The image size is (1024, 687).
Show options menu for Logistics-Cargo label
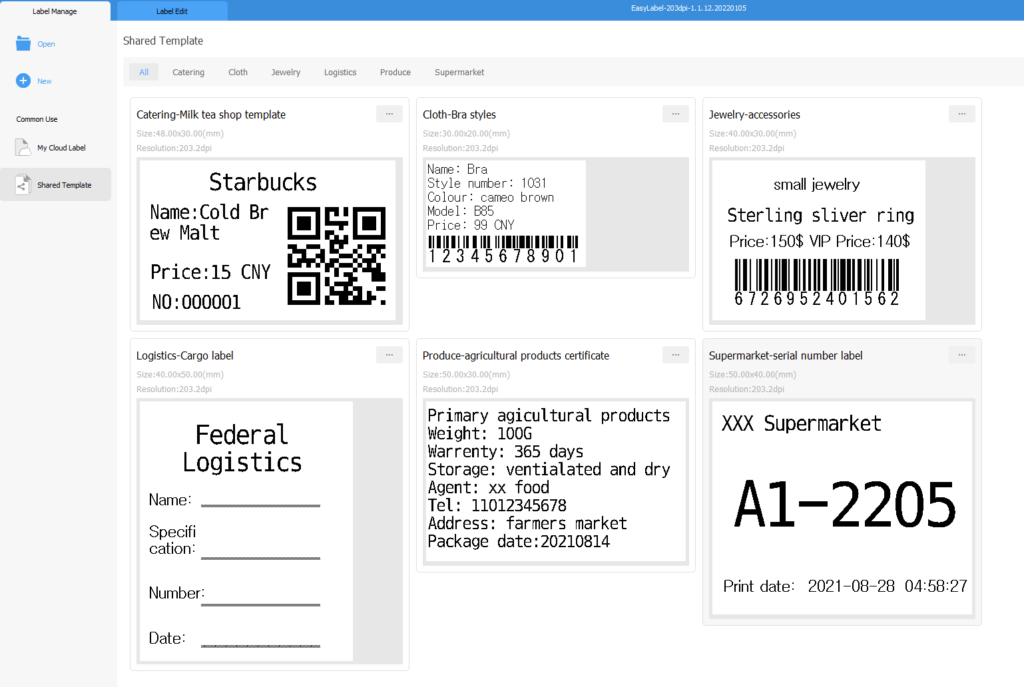pos(389,355)
